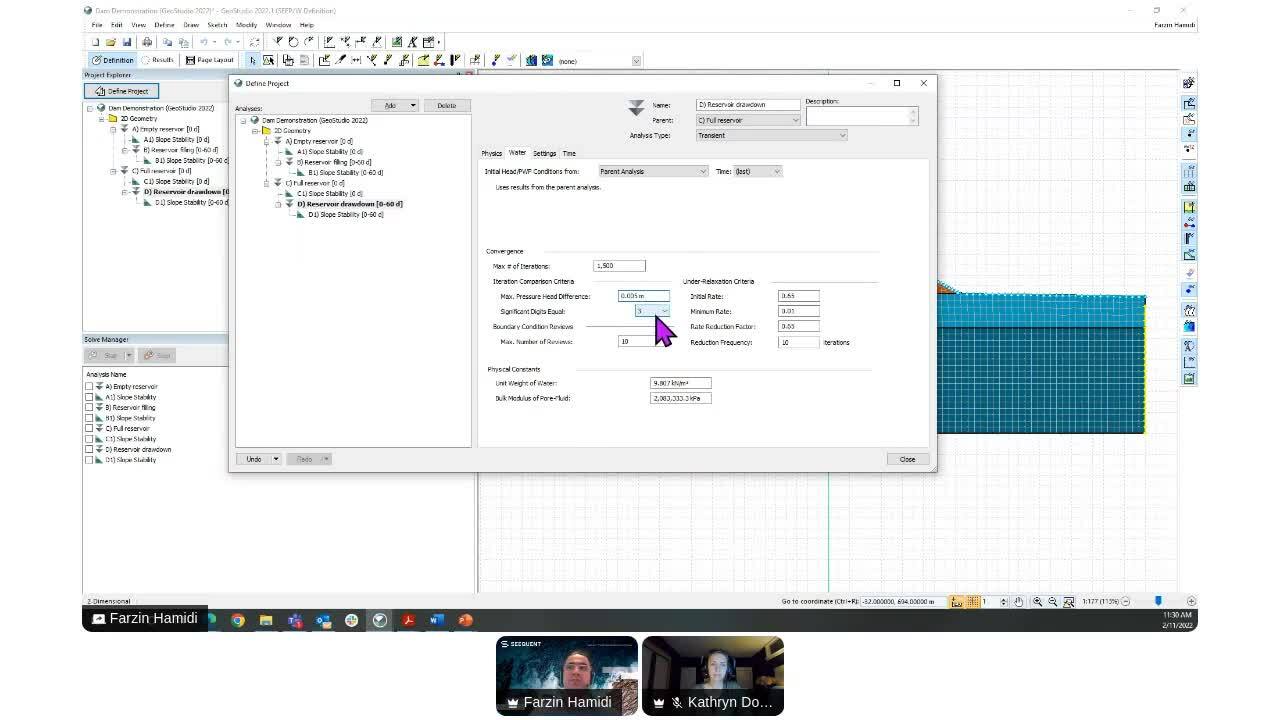Click the Define Project button in Project Explorer
The width and height of the screenshot is (1280, 720).
click(x=121, y=91)
